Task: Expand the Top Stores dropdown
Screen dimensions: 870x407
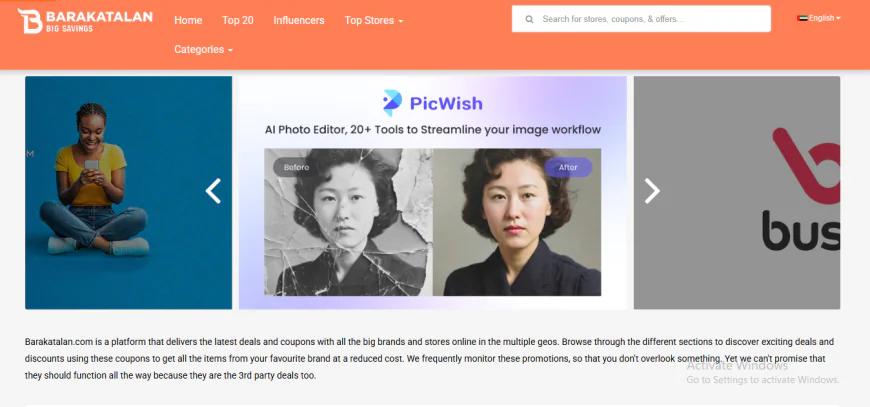Action: (373, 21)
